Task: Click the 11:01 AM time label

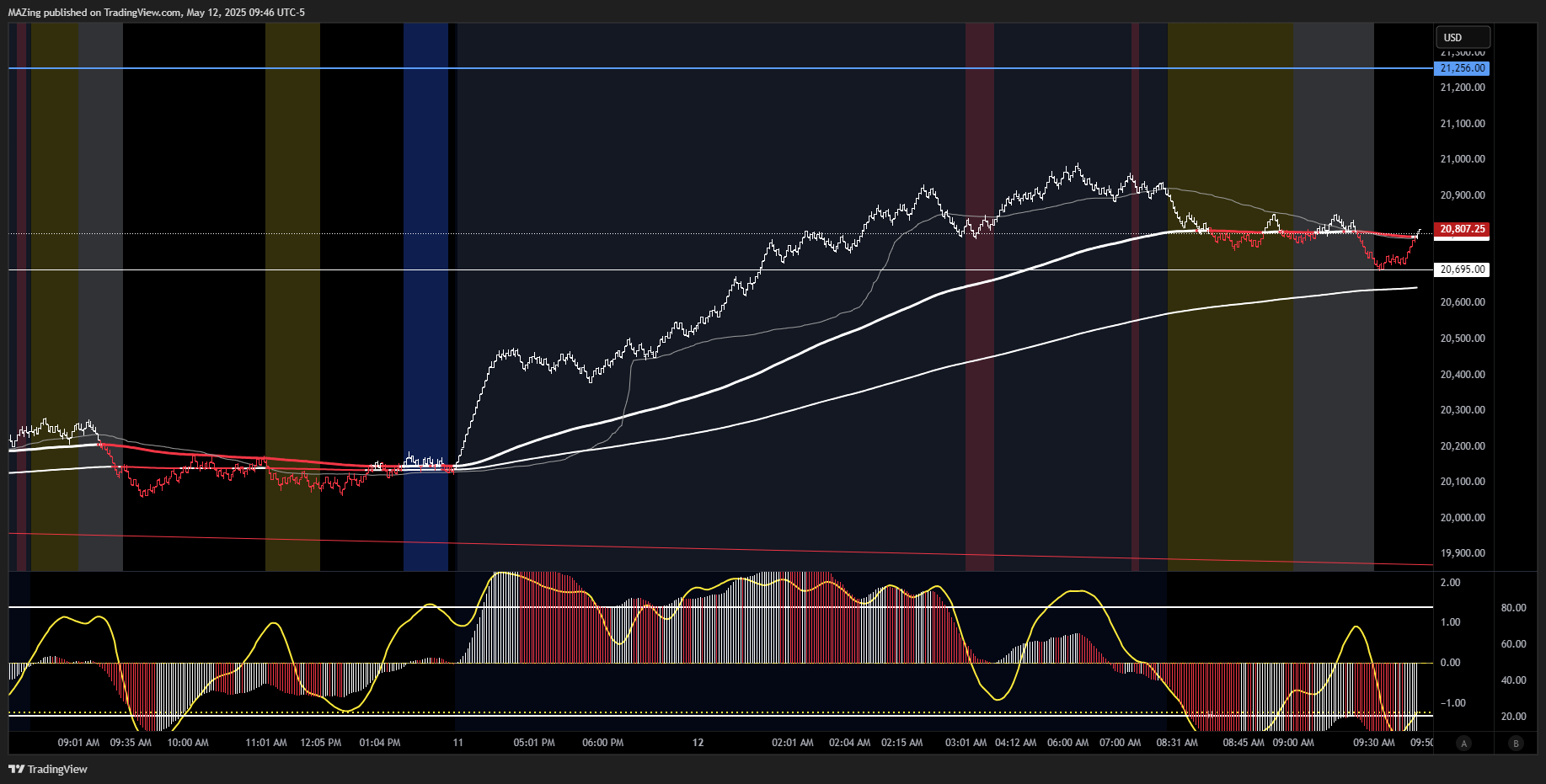Action: (266, 743)
